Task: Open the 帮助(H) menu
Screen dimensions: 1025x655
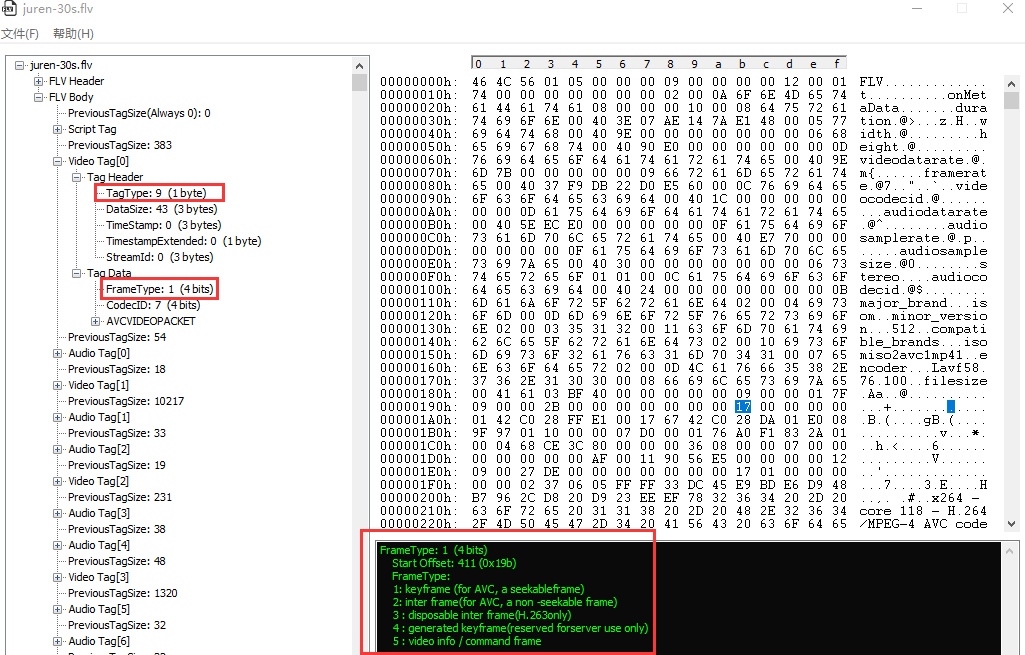Action: click(x=73, y=34)
